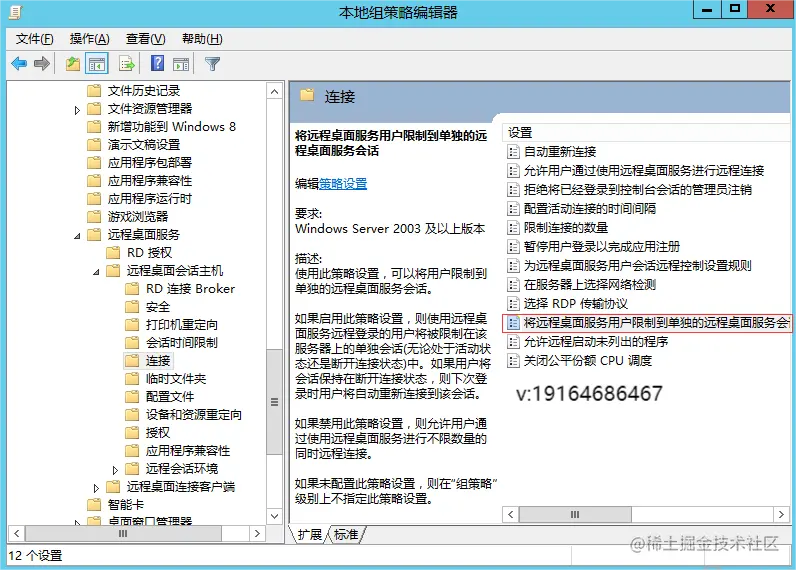Click the 限制连接的数量 setting icon

click(x=513, y=228)
